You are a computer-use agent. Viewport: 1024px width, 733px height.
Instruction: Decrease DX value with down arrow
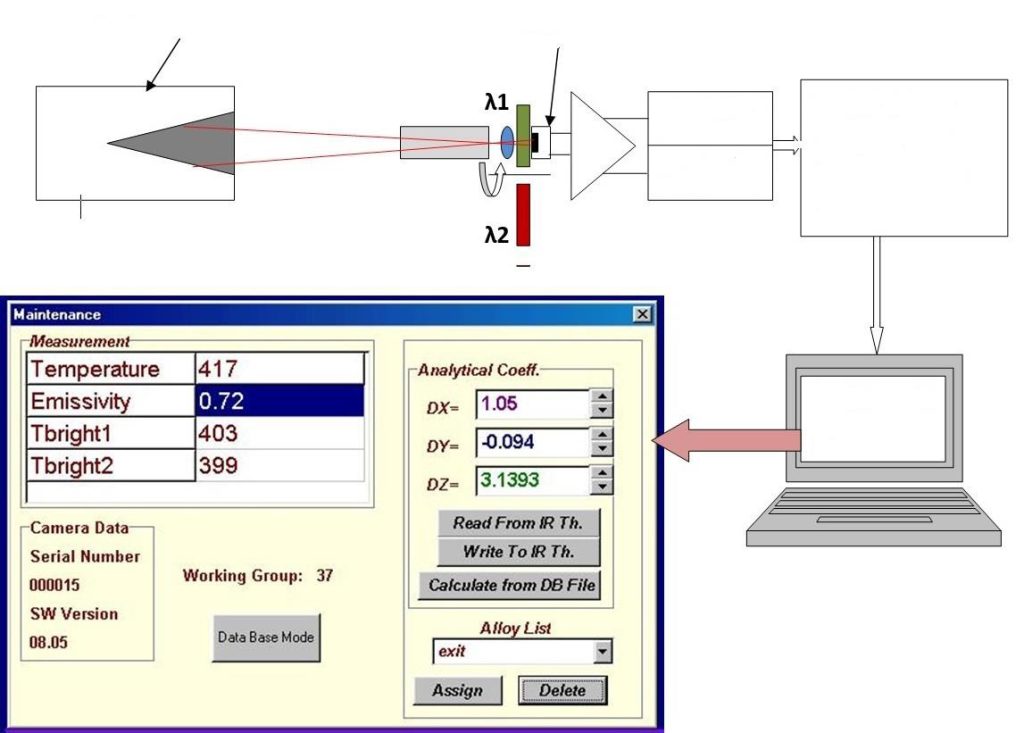[x=602, y=411]
